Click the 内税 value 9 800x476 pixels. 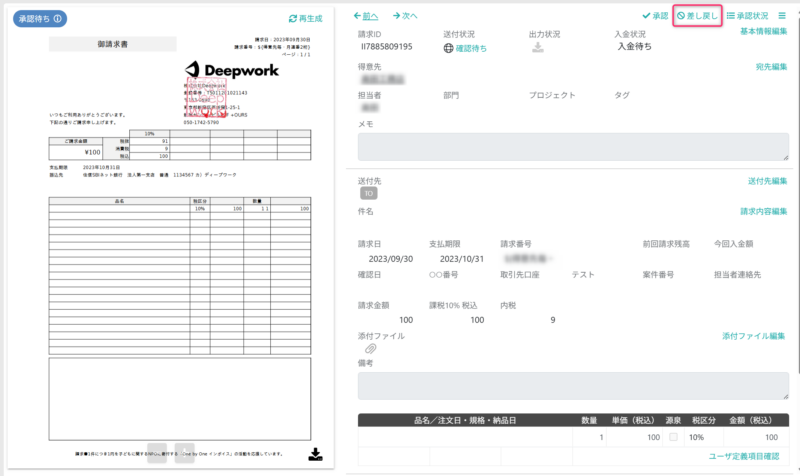coord(553,320)
